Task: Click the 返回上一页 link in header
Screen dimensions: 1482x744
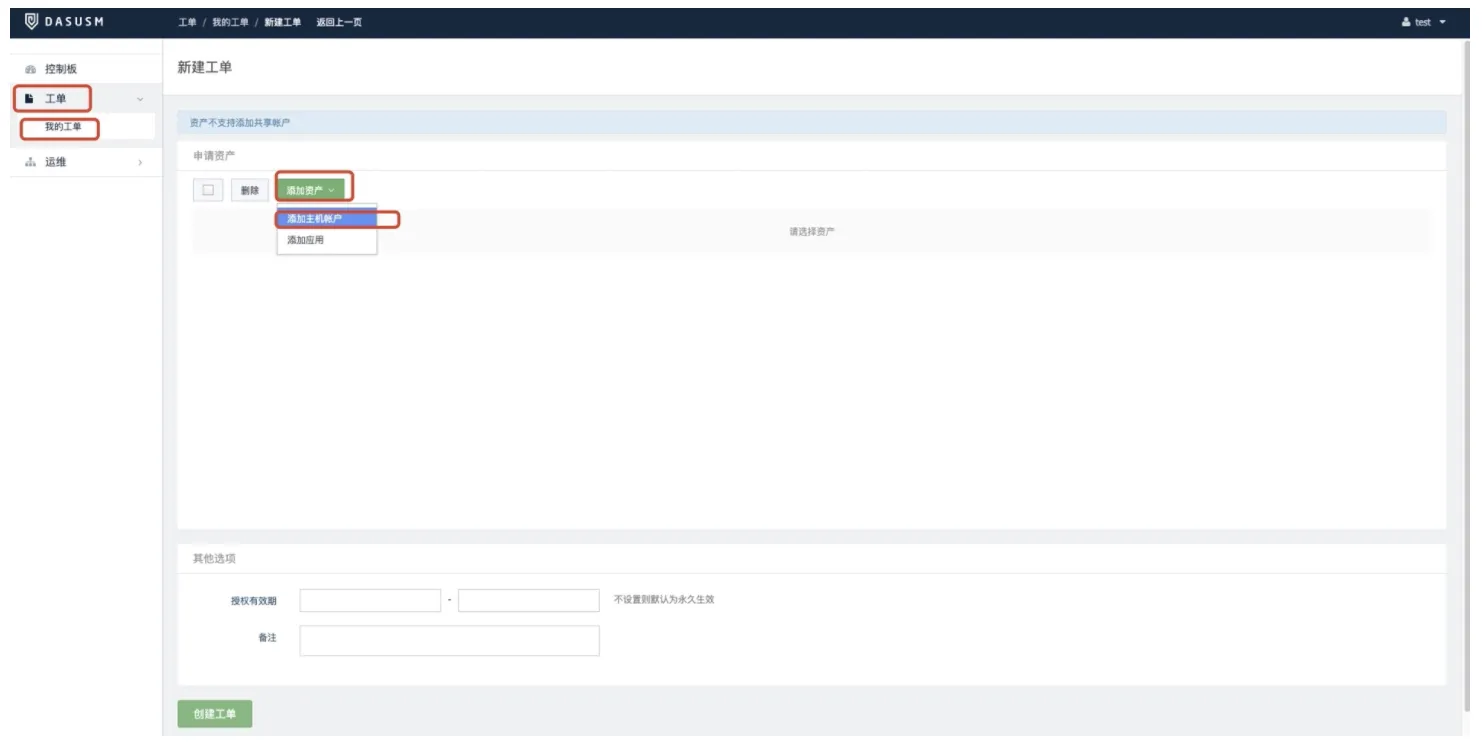Action: 339,22
